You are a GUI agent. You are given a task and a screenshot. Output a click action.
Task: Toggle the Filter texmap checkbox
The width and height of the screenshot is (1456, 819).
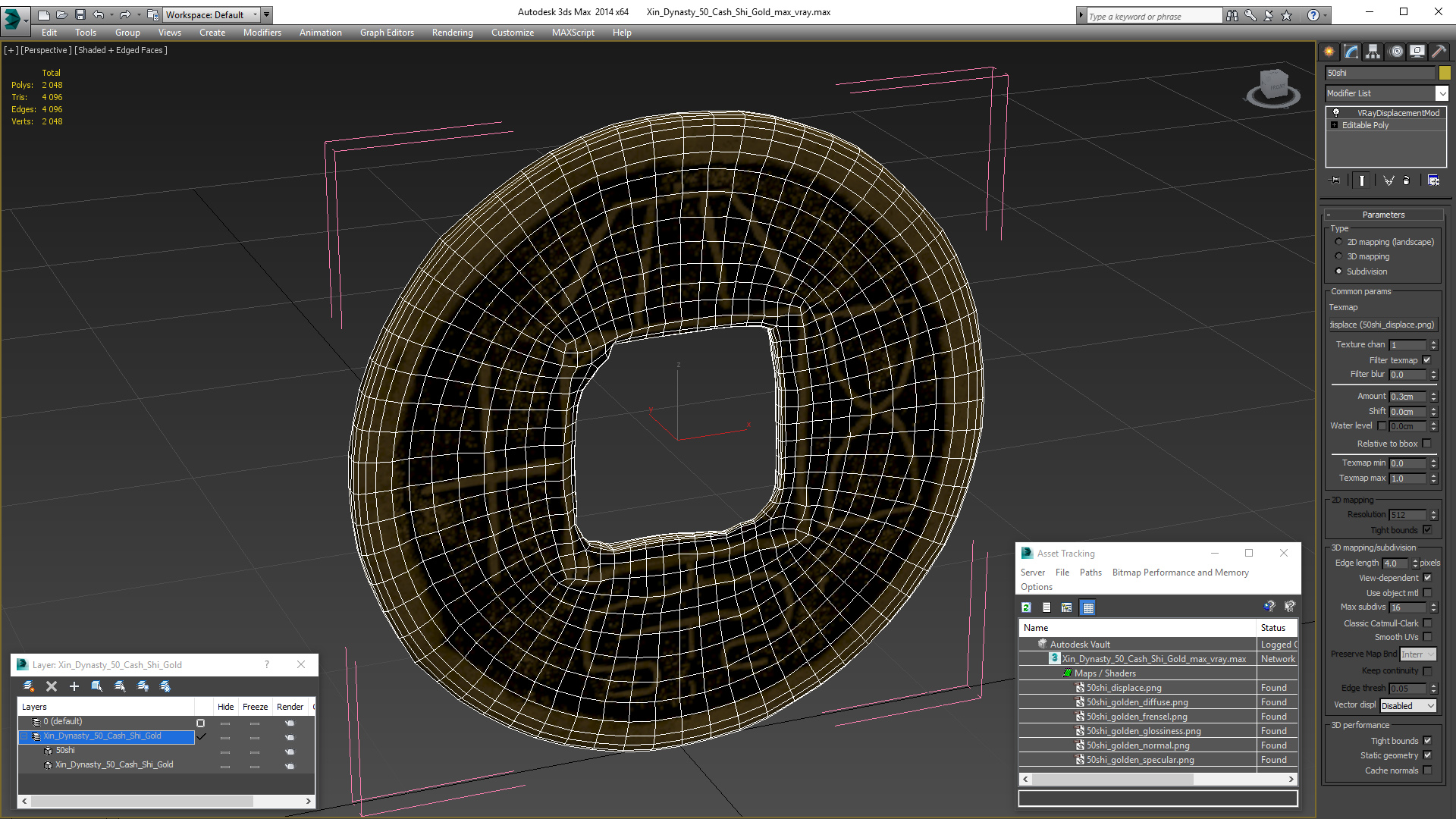(1427, 360)
